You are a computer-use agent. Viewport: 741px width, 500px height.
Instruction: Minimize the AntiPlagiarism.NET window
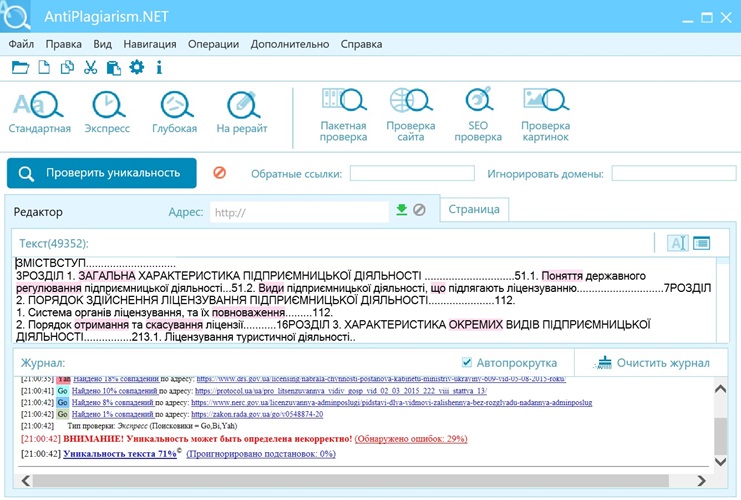(688, 19)
